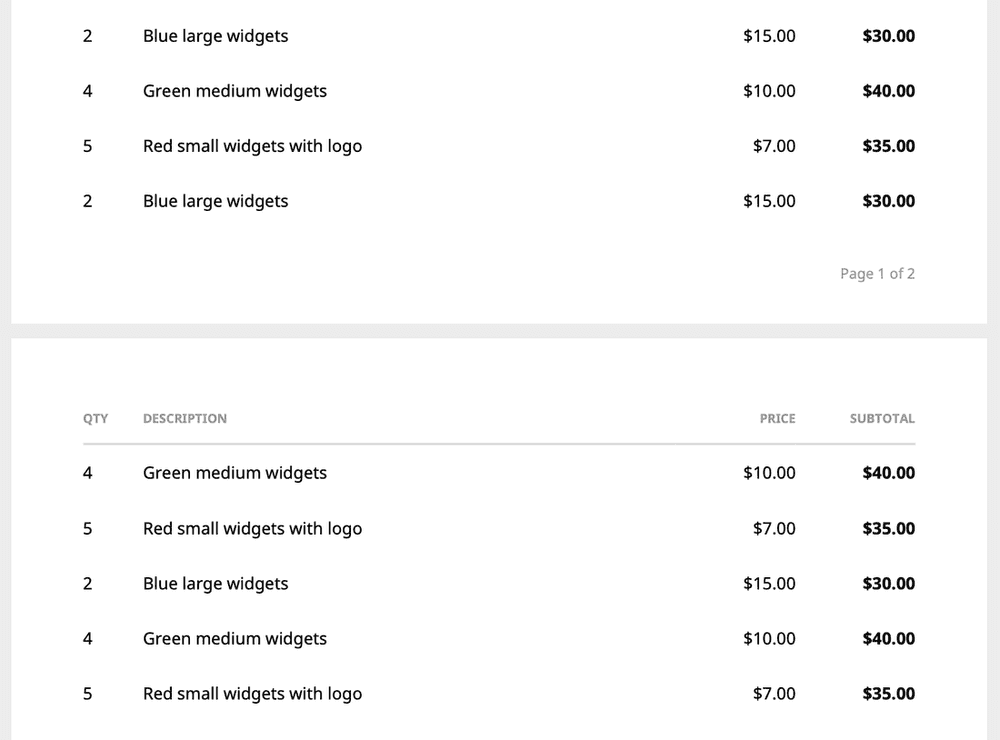Click the SUBTOTAL column header

pyautogui.click(x=882, y=418)
